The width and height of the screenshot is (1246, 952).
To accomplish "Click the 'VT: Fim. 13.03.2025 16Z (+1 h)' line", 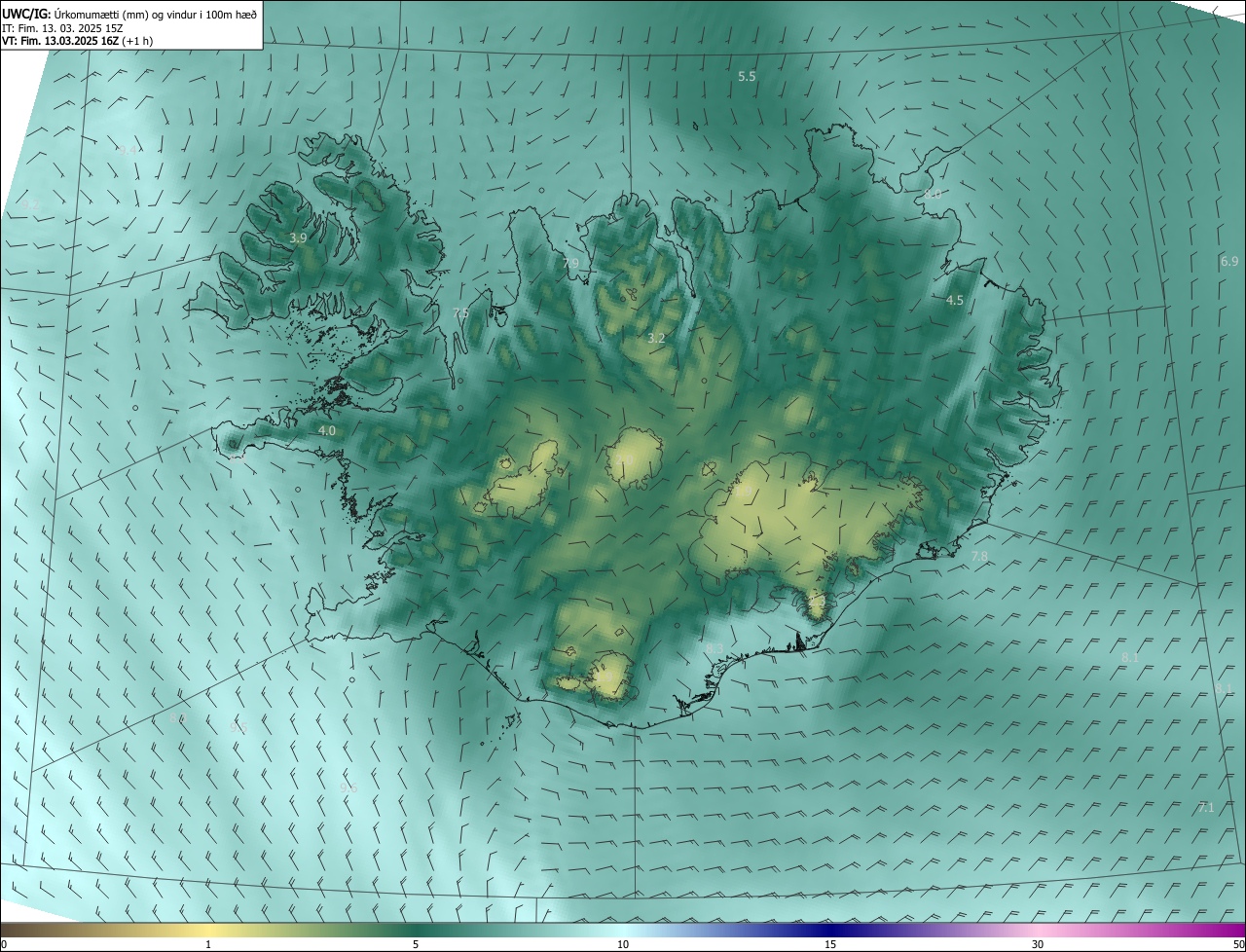I will 77,41.
